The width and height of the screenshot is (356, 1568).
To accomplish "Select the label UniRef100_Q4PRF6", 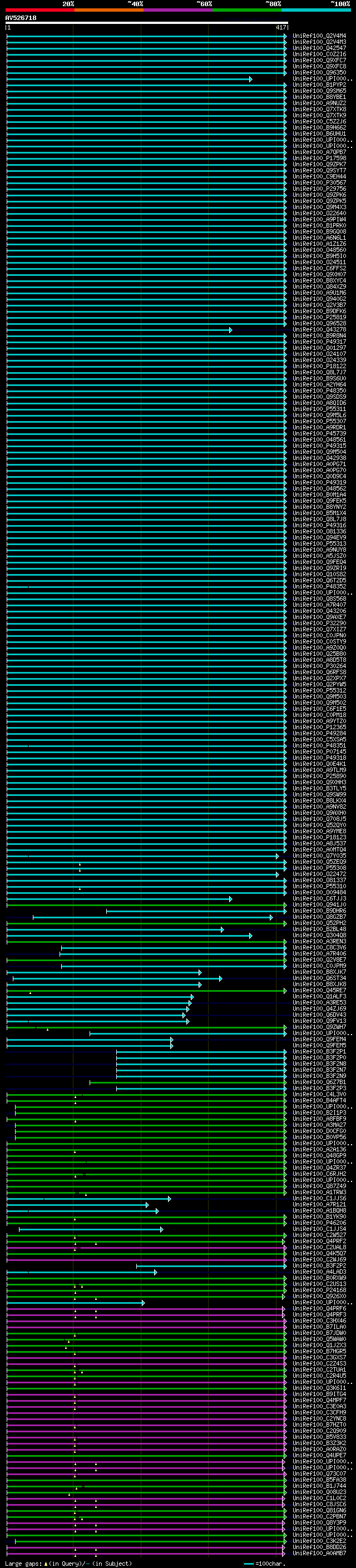I will pos(319,1309).
